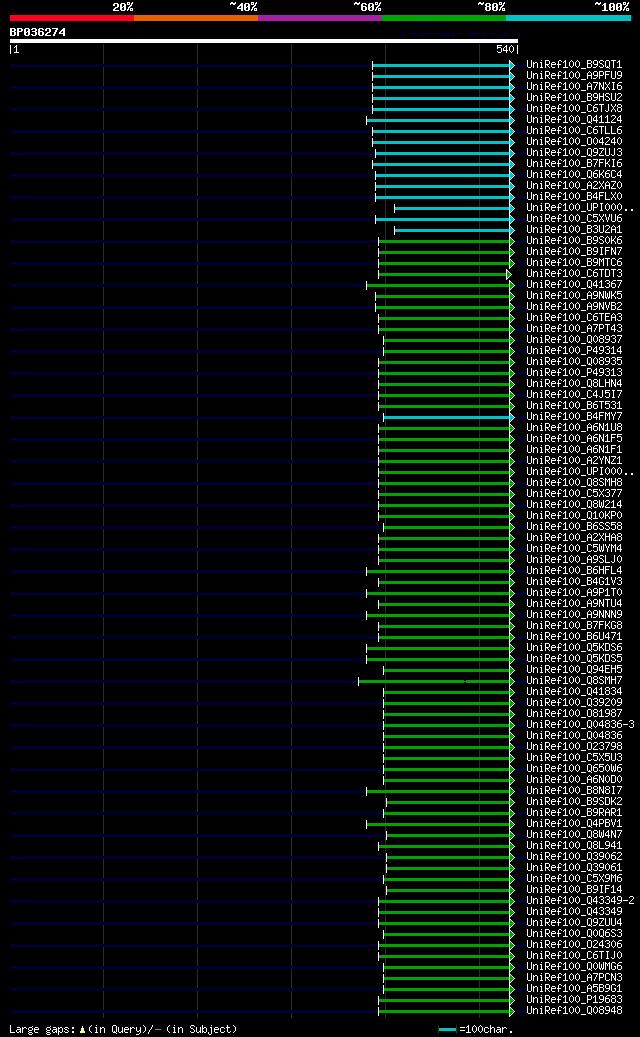The height and width of the screenshot is (1037, 640).
Task: Click the UniRef100_B6SS58 label
Action: tap(574, 526)
